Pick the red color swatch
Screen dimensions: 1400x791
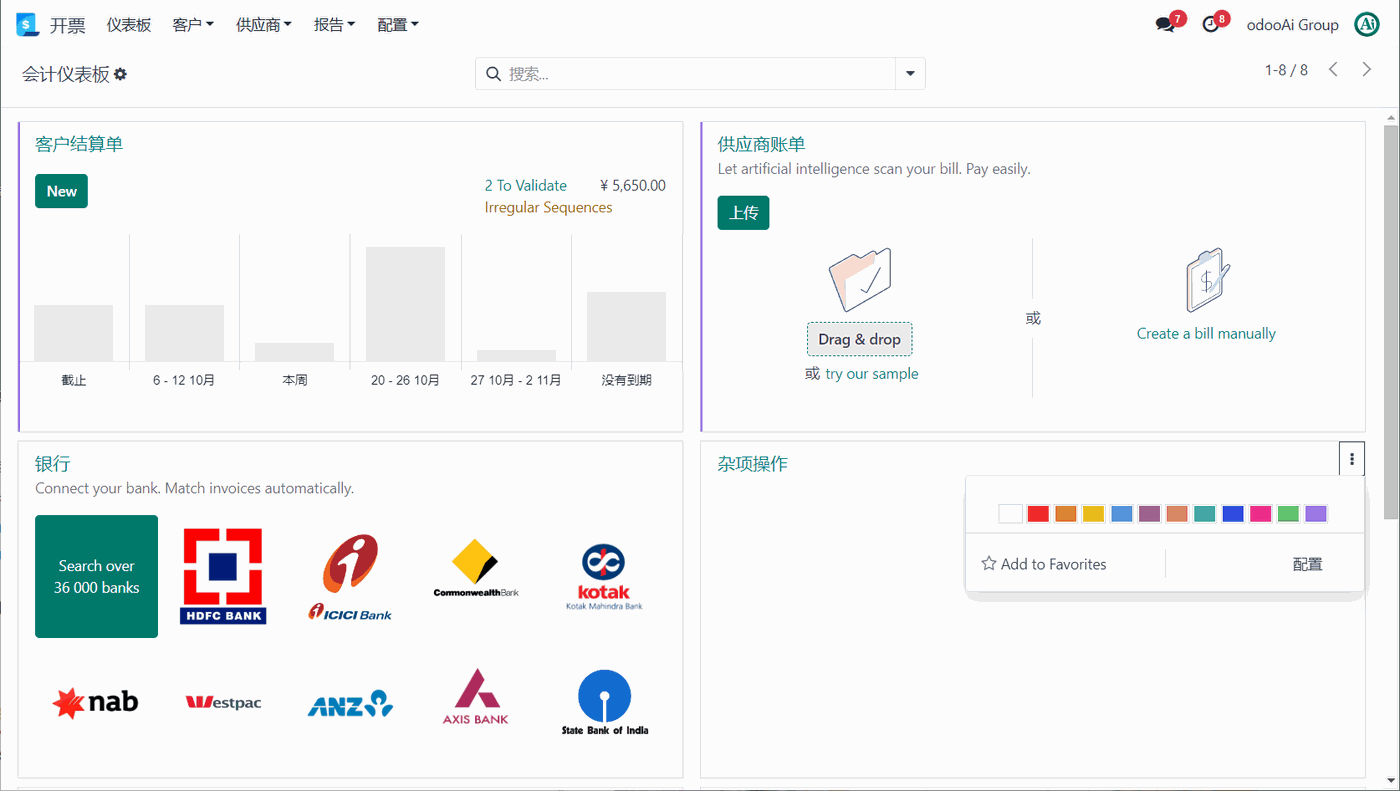pyautogui.click(x=1038, y=513)
